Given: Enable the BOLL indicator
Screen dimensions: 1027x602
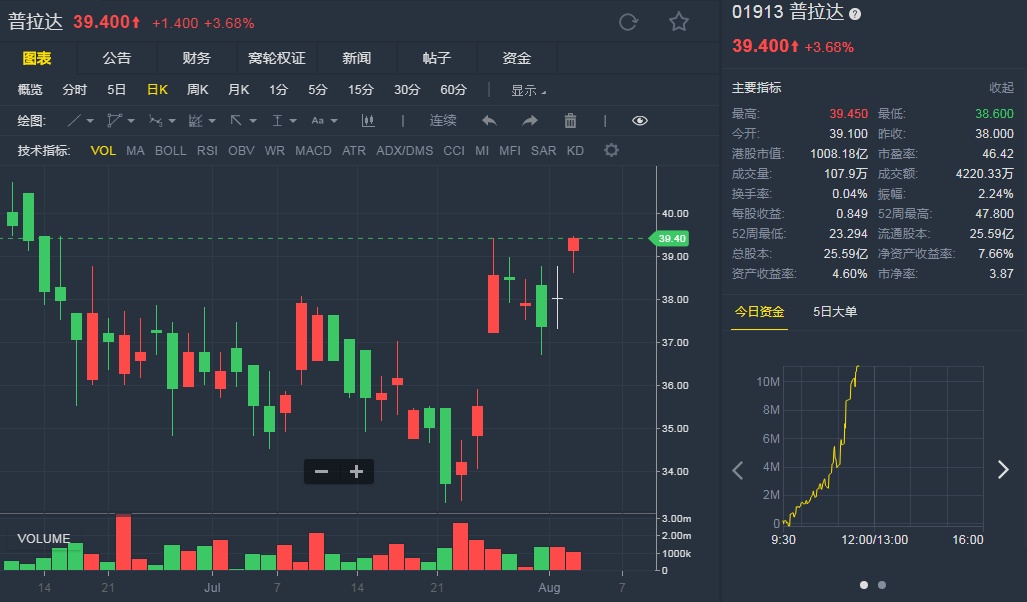Looking at the screenshot, I should [170, 151].
